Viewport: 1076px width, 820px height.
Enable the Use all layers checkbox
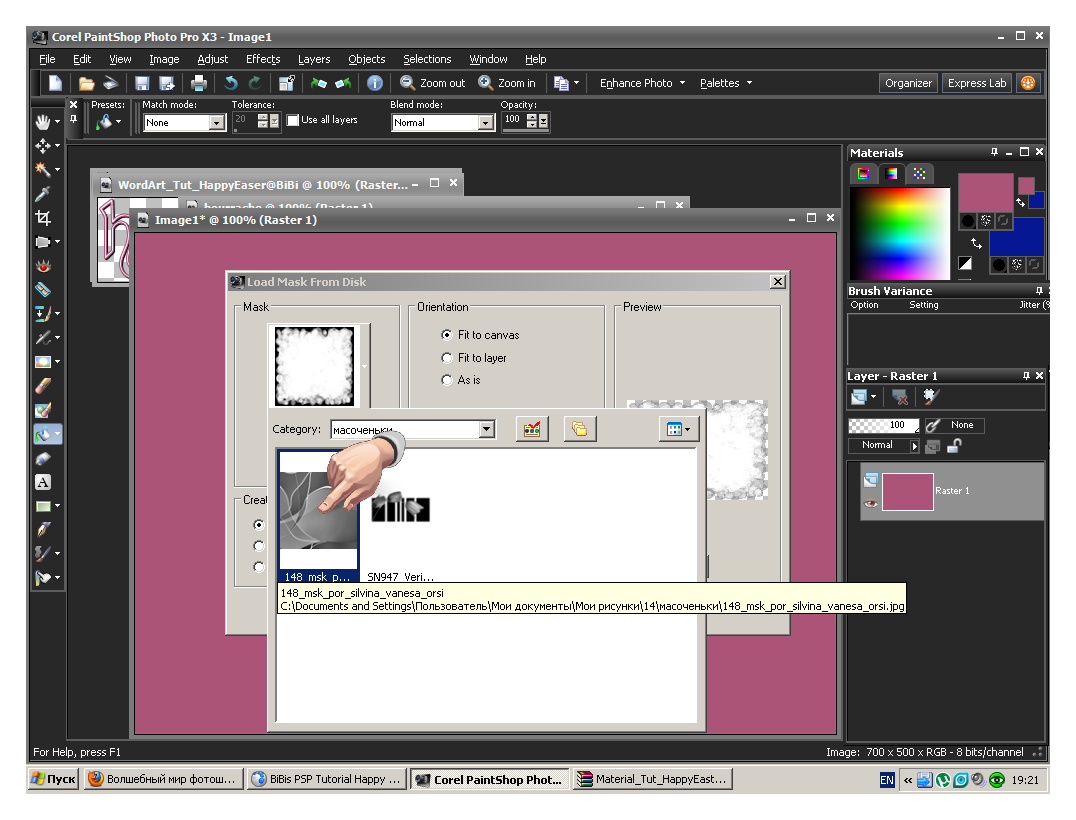293,120
